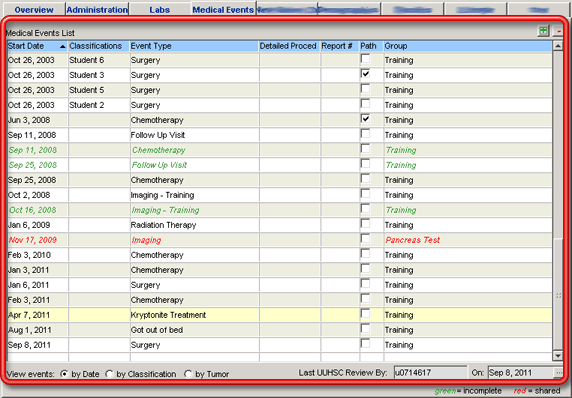Click the Feb 3, 2011 start date
Viewport: 572px width, 398px height.
click(29, 300)
